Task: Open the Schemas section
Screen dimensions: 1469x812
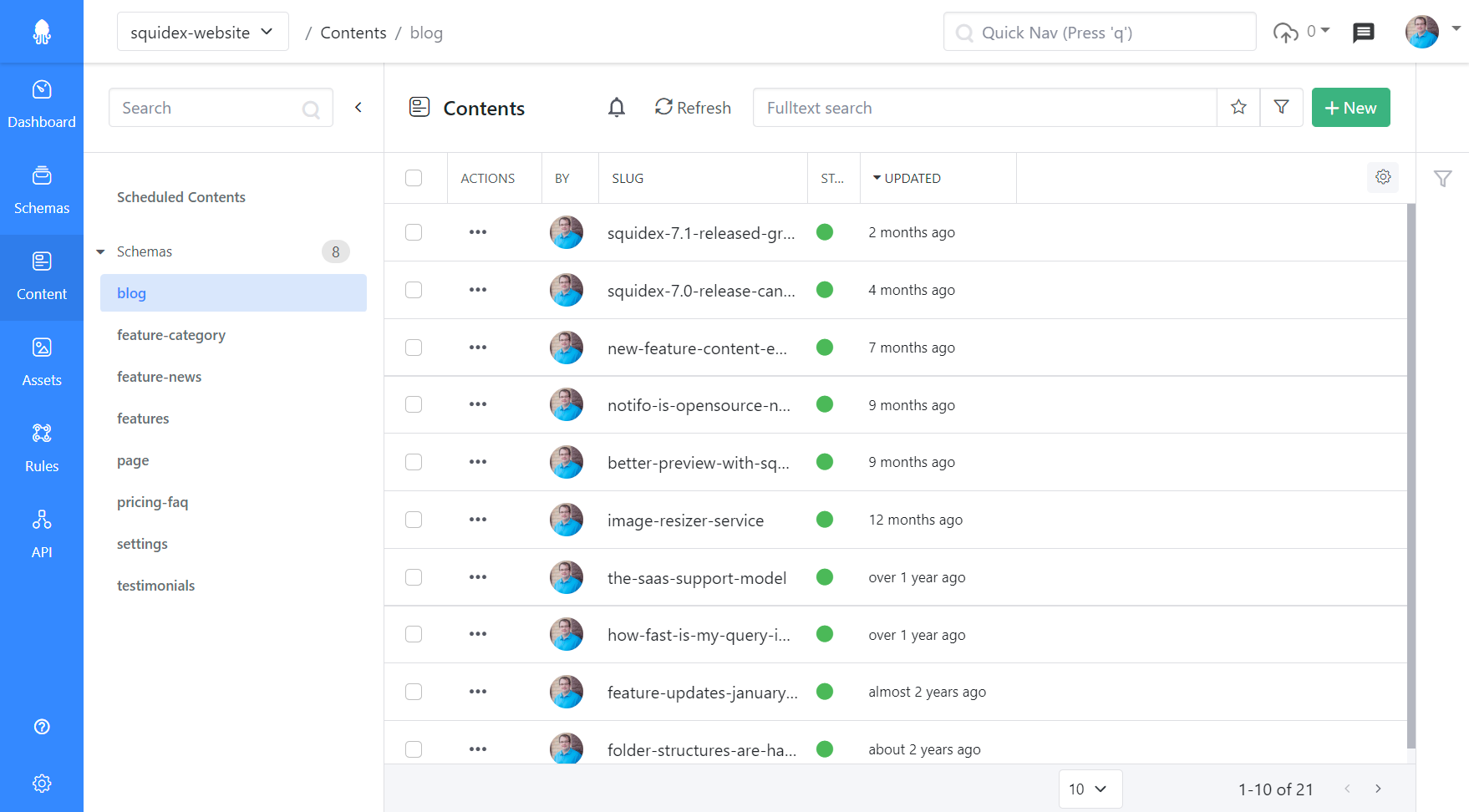Action: [42, 191]
